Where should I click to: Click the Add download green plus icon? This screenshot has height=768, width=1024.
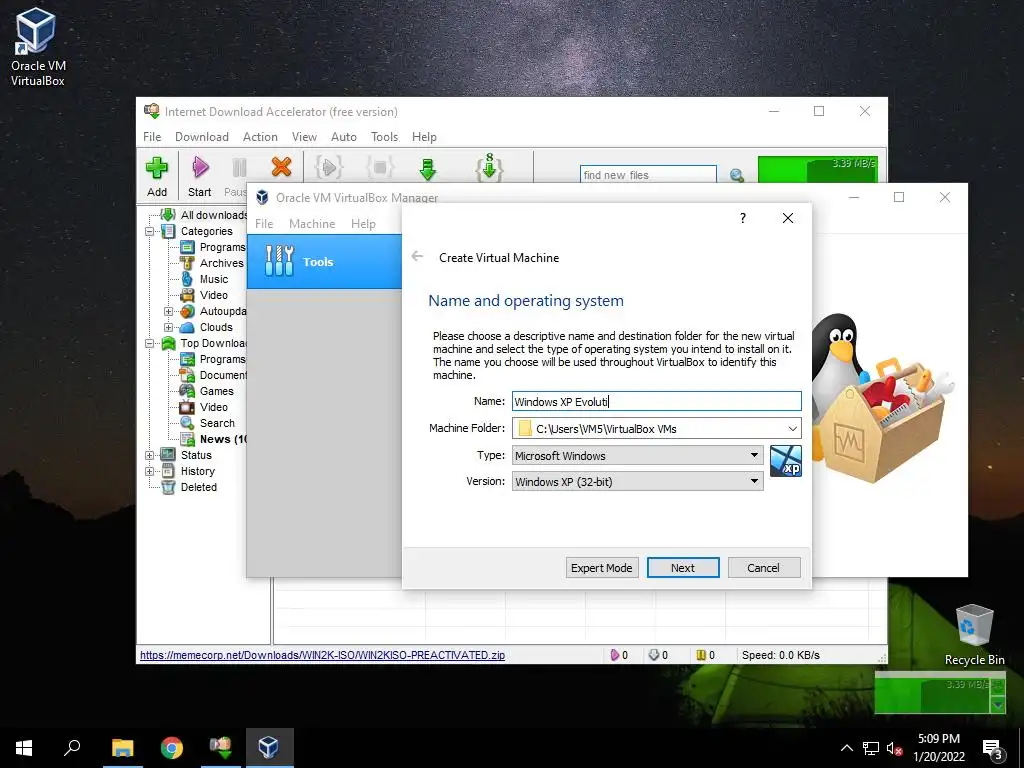(x=157, y=168)
